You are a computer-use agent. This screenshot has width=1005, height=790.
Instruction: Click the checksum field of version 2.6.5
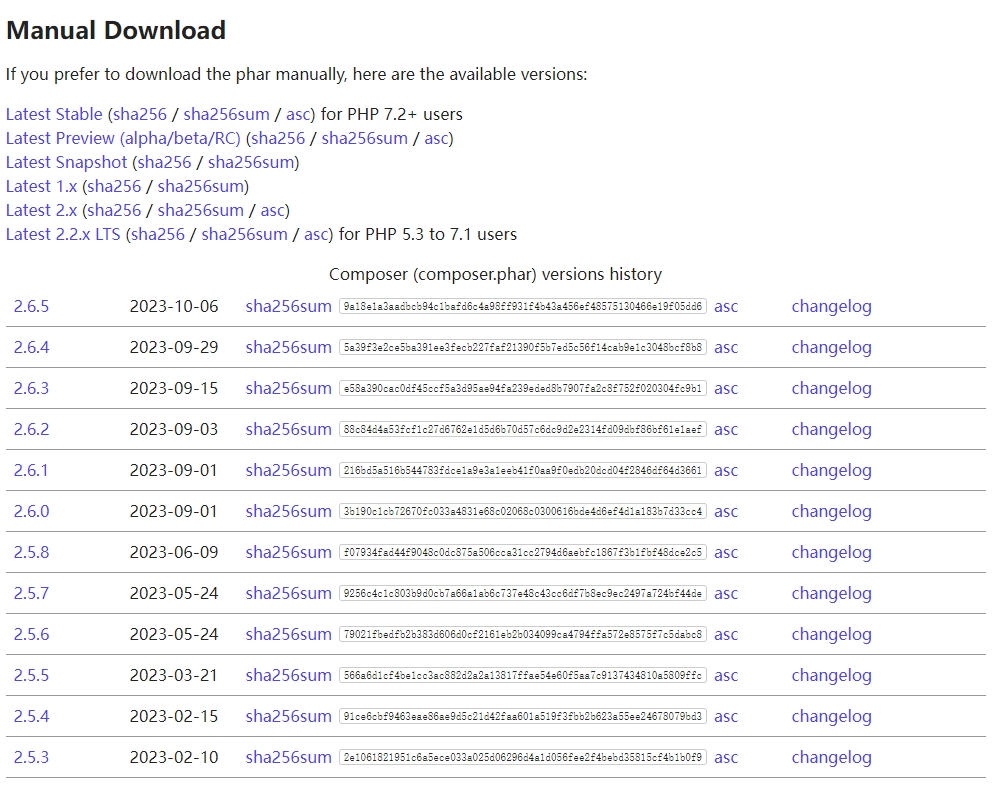(523, 306)
